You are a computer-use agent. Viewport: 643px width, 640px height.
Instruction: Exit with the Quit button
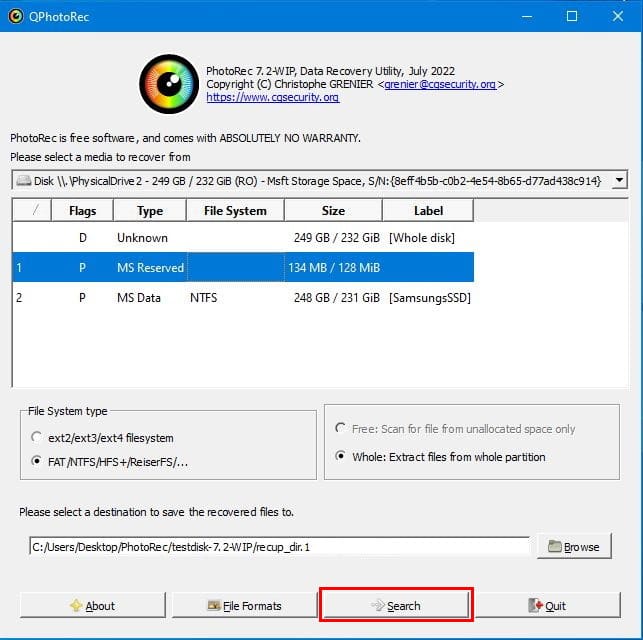click(x=548, y=605)
